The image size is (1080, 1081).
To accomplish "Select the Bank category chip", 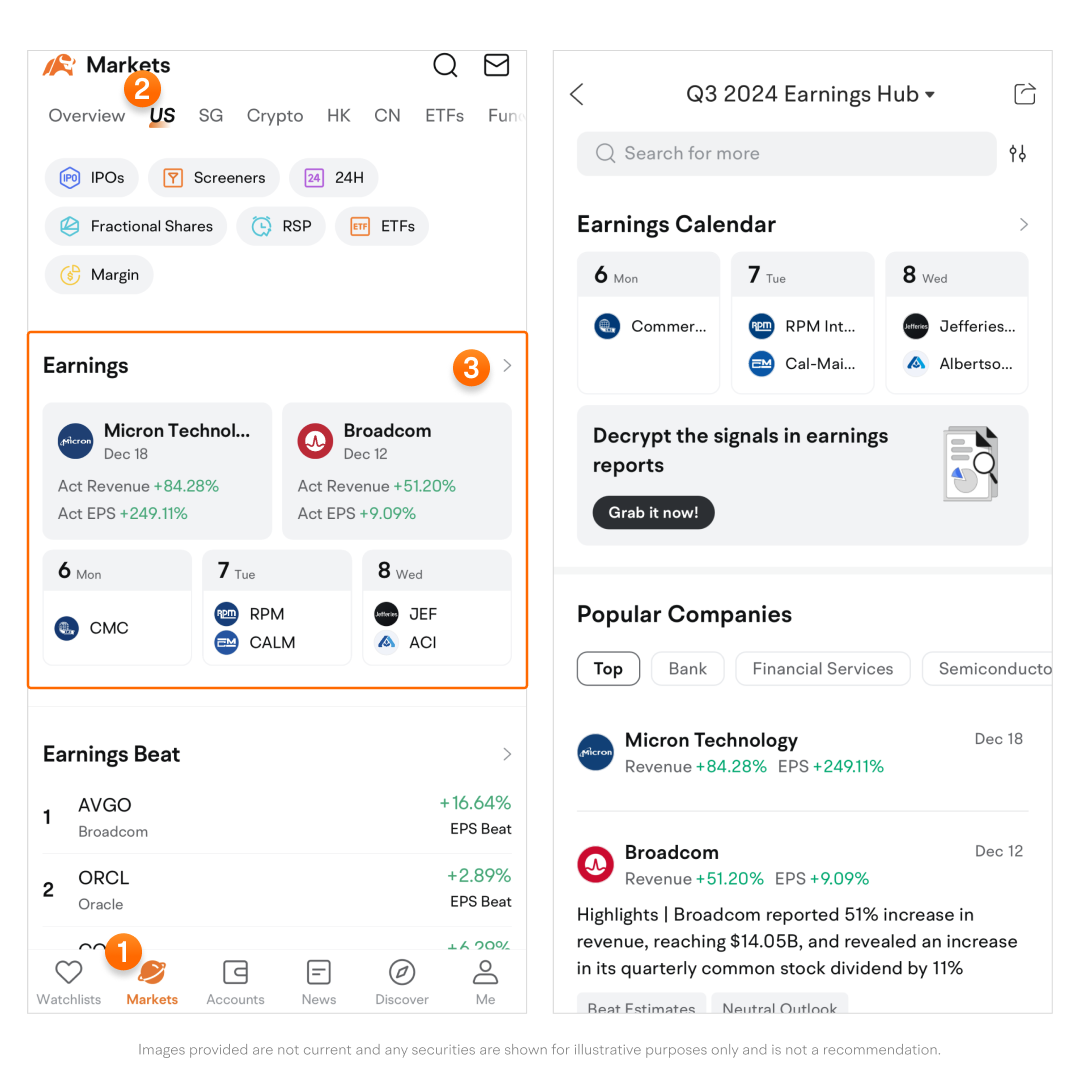I will (687, 669).
